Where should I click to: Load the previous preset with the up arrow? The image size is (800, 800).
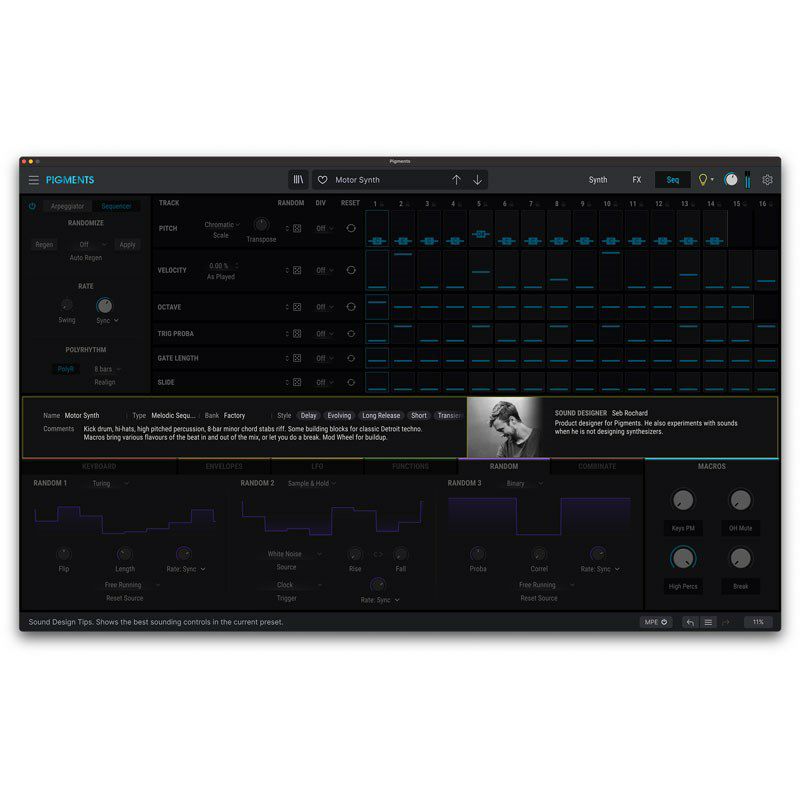click(456, 180)
